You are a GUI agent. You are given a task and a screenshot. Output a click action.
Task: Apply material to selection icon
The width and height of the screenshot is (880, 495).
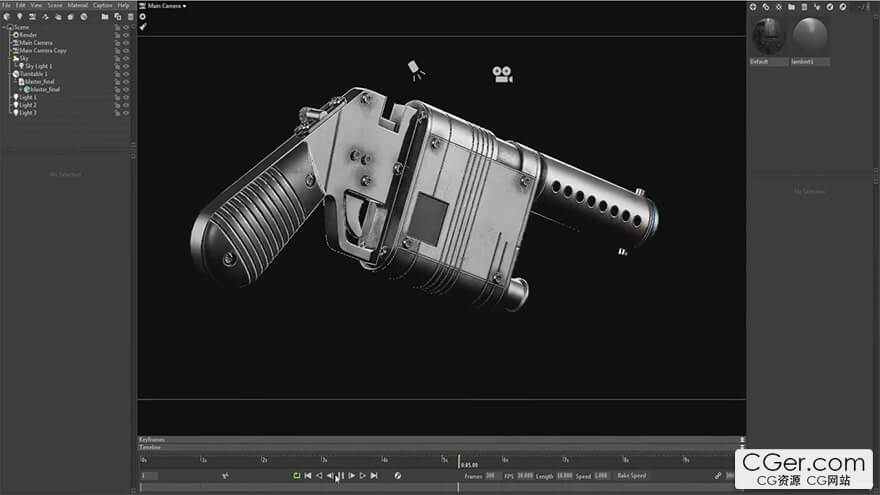click(x=817, y=7)
